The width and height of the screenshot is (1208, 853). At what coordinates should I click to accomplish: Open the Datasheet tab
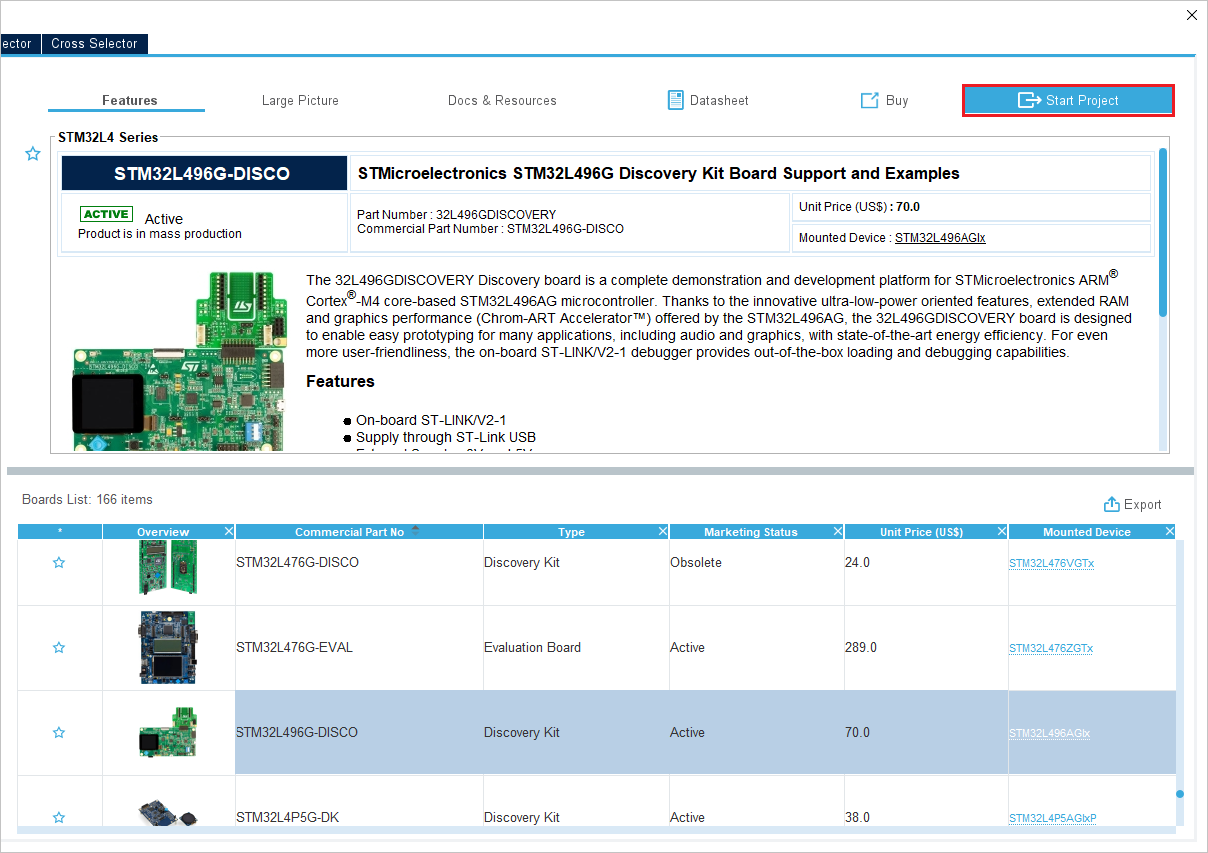click(708, 100)
